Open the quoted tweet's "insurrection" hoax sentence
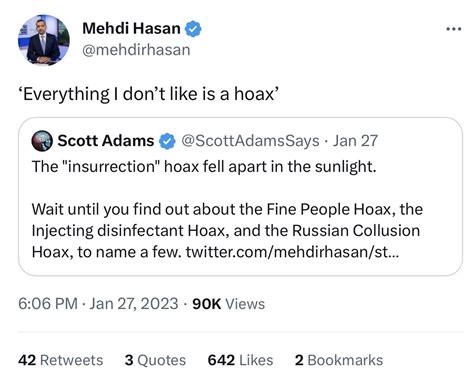Viewport: 474px width, 385px height. [x=204, y=166]
